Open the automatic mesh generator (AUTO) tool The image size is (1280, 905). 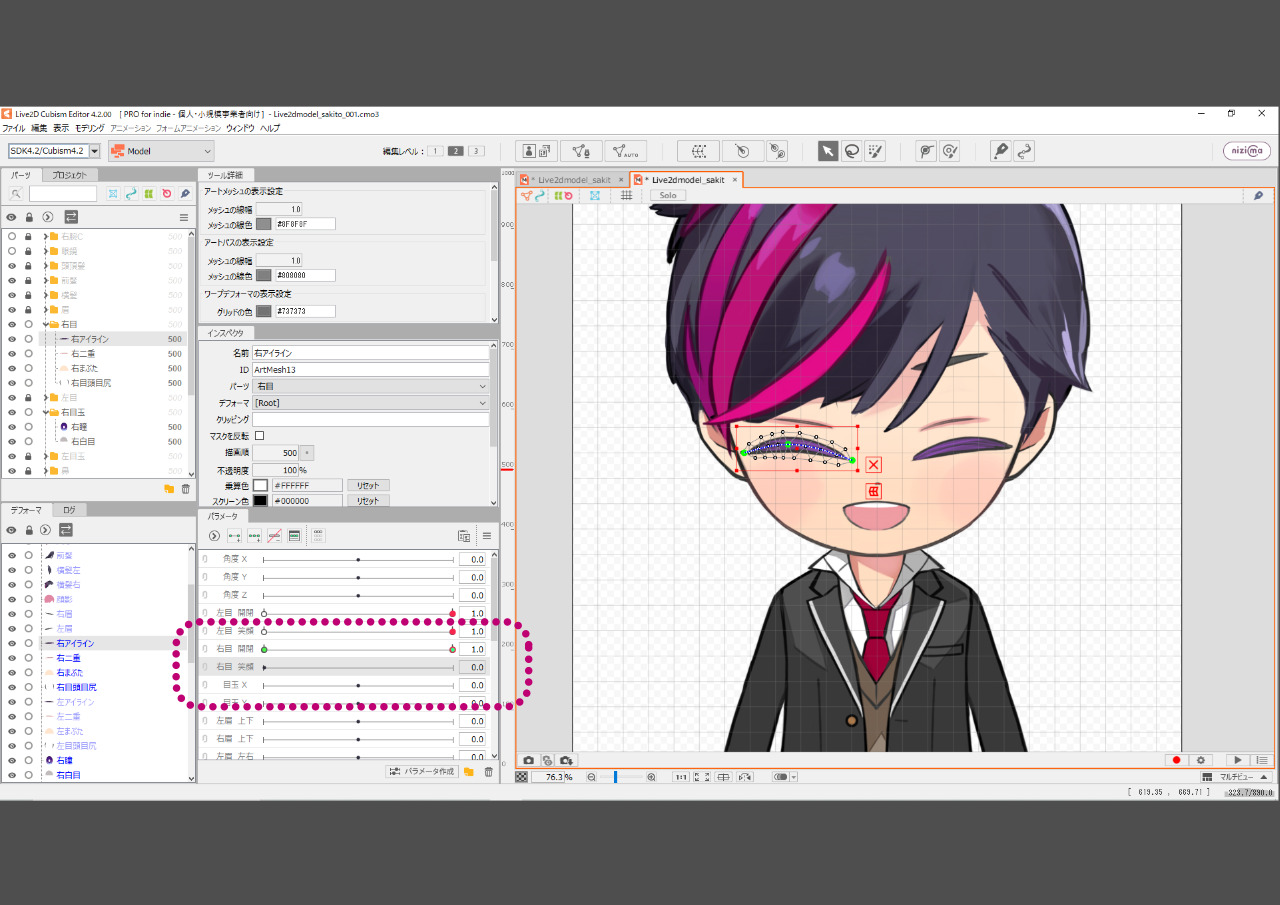625,151
